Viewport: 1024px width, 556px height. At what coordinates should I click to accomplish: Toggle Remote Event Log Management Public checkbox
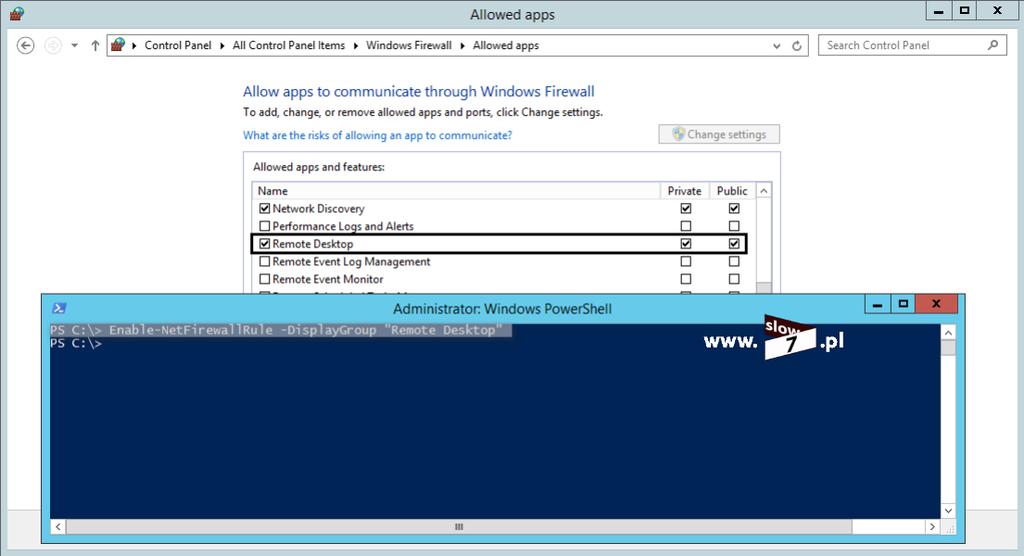(x=734, y=261)
